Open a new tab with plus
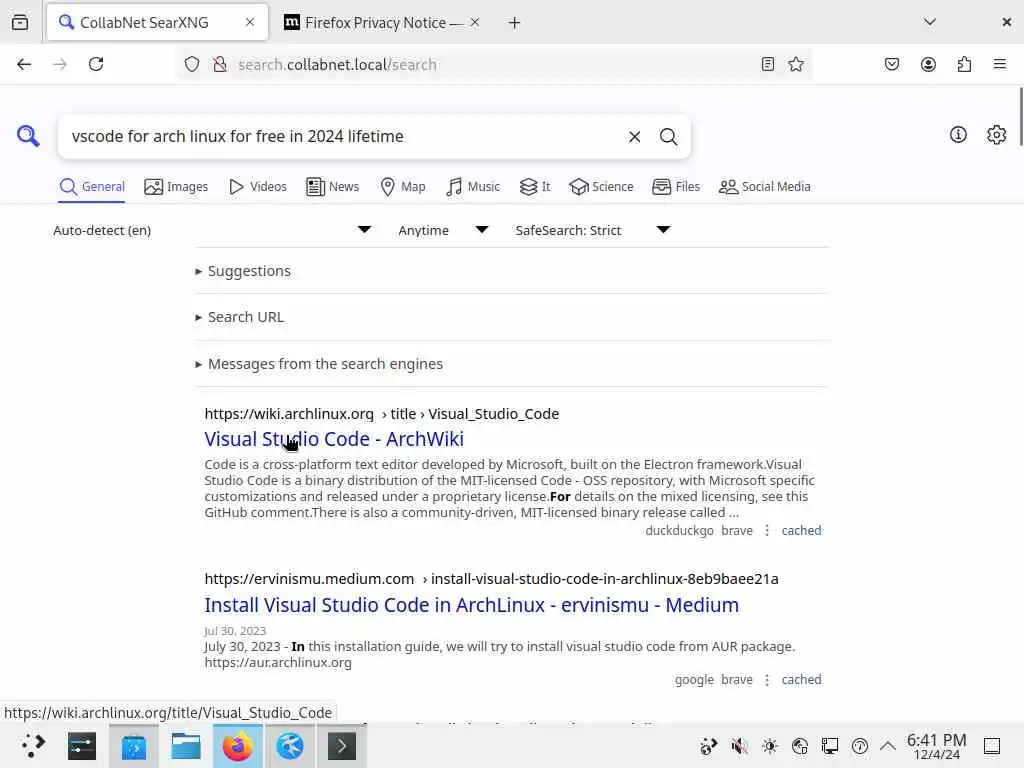The height and width of the screenshot is (768, 1024). [515, 23]
